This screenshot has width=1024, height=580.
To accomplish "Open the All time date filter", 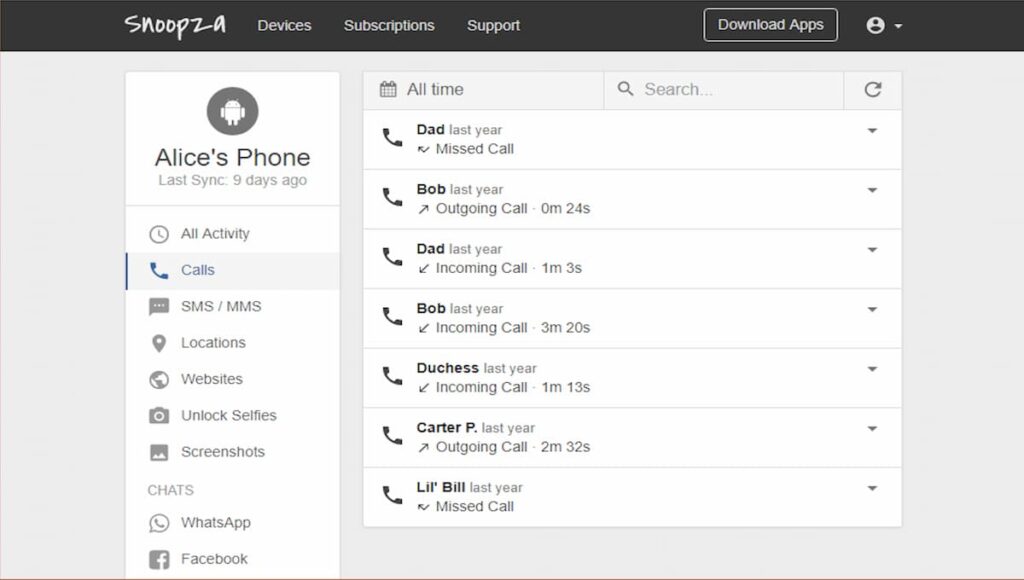I will tap(483, 89).
